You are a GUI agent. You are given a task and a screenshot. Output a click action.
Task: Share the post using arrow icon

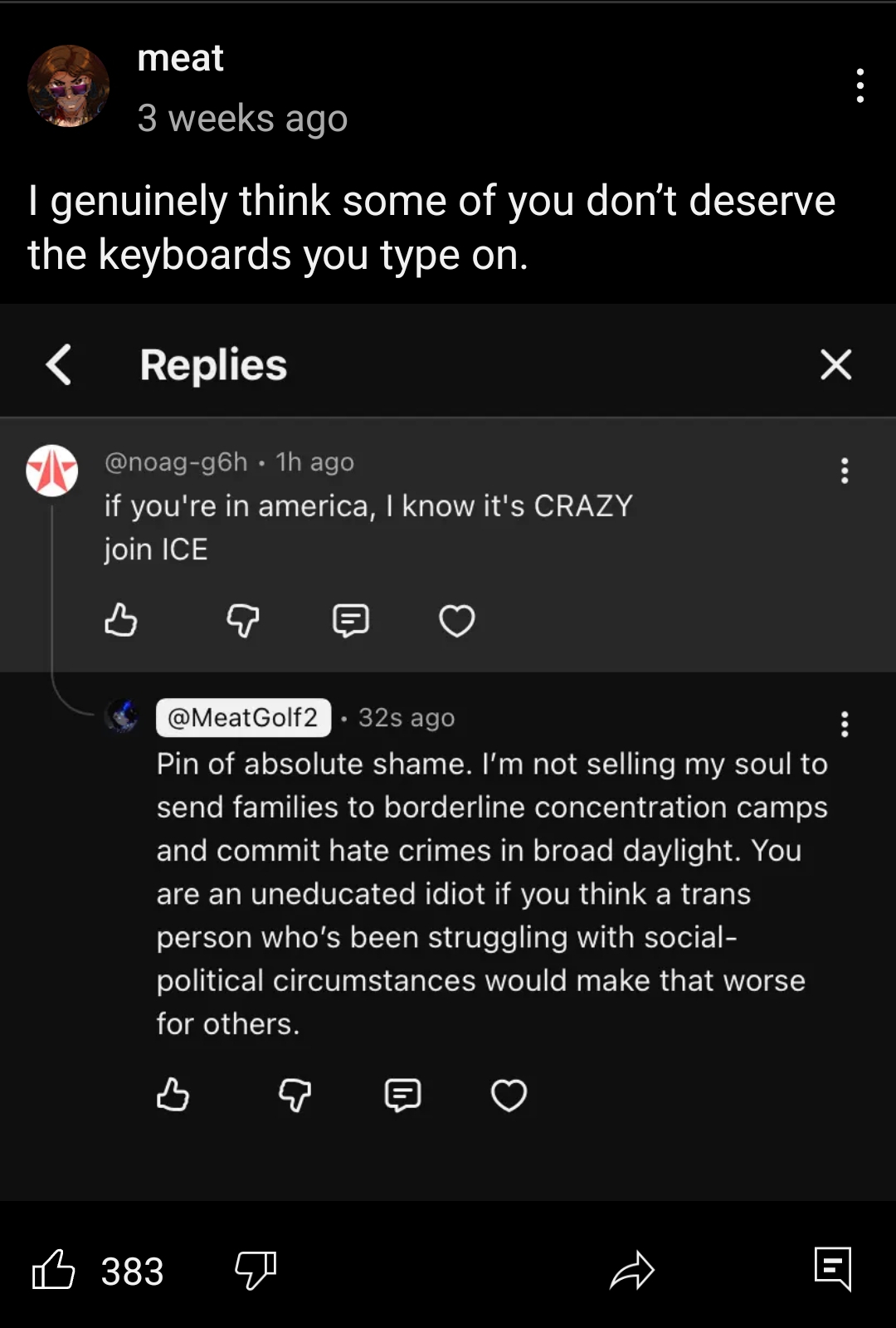click(632, 1270)
